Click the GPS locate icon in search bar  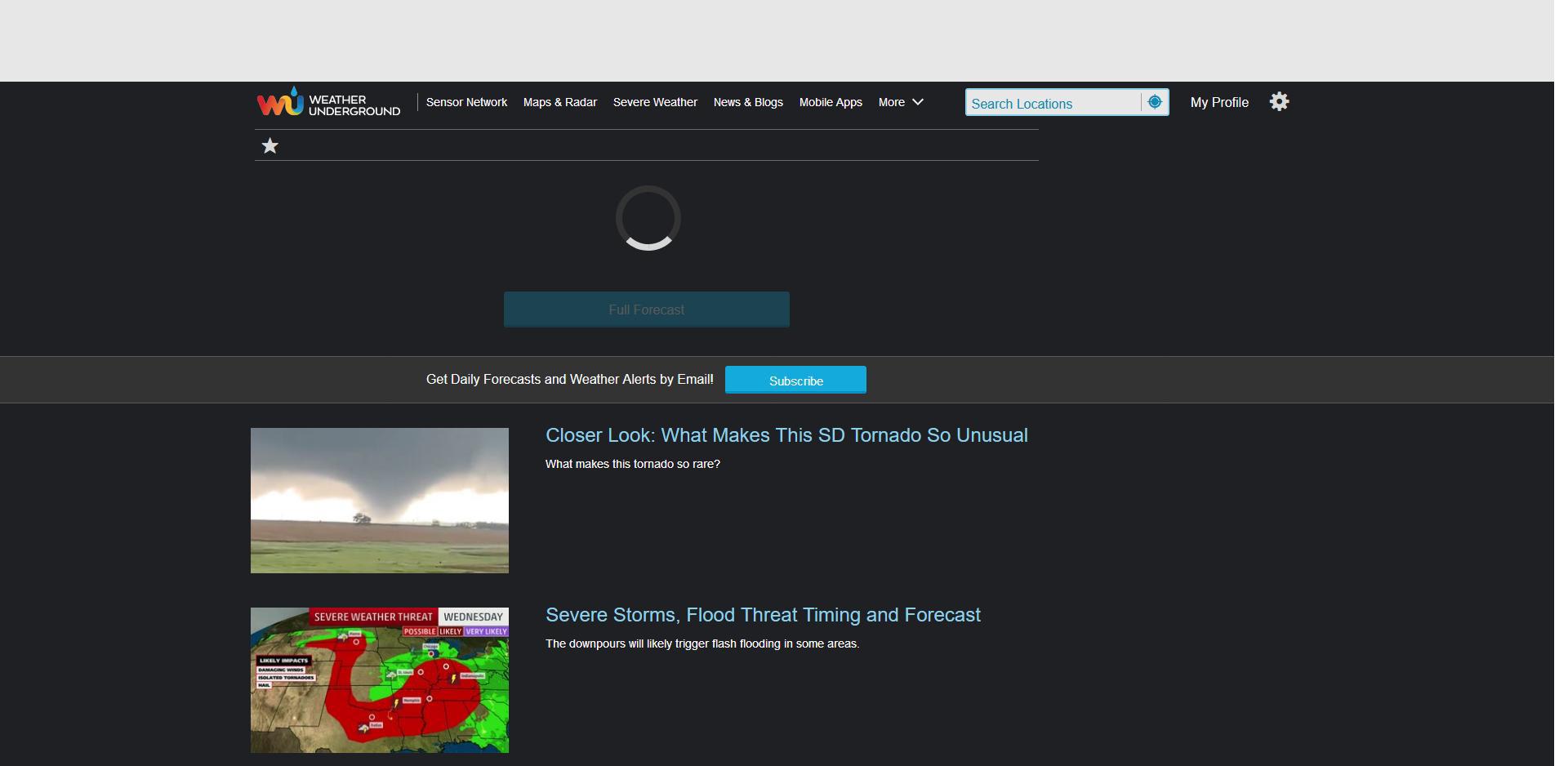point(1154,101)
